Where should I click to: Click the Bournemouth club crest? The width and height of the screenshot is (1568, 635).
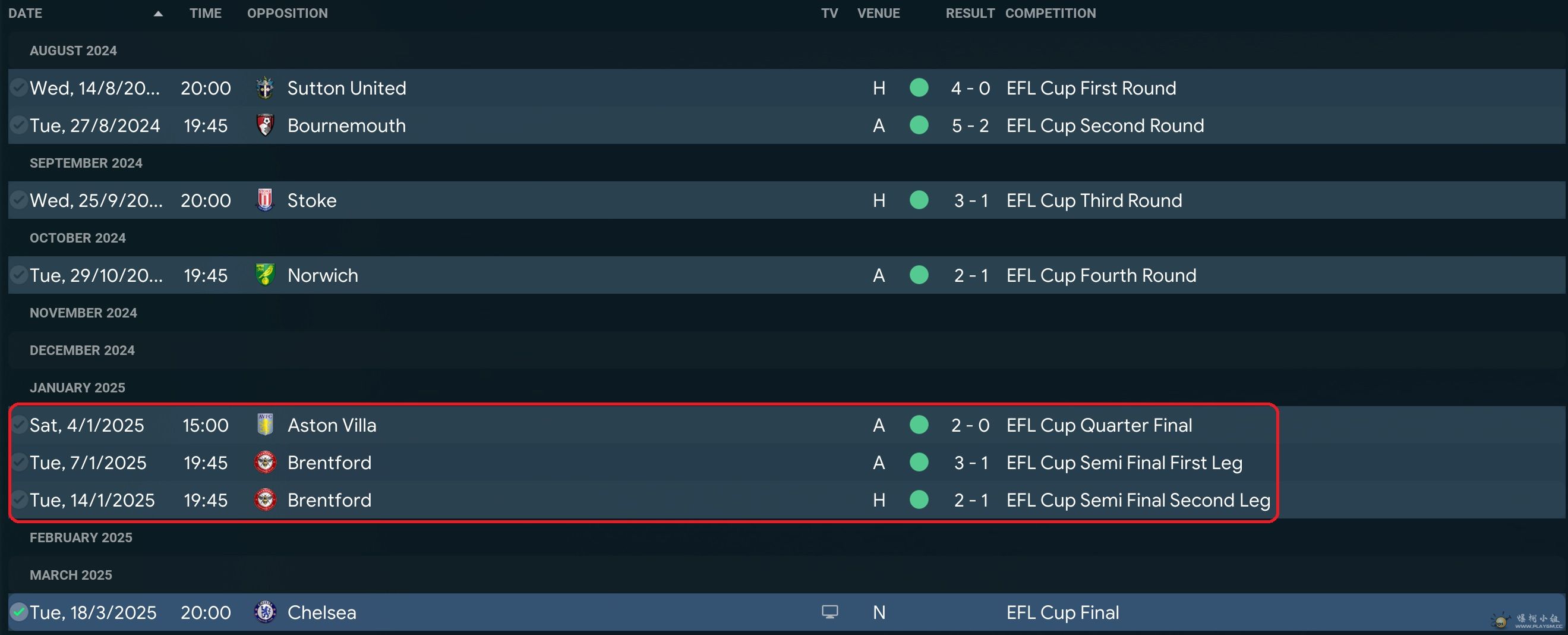[x=265, y=125]
